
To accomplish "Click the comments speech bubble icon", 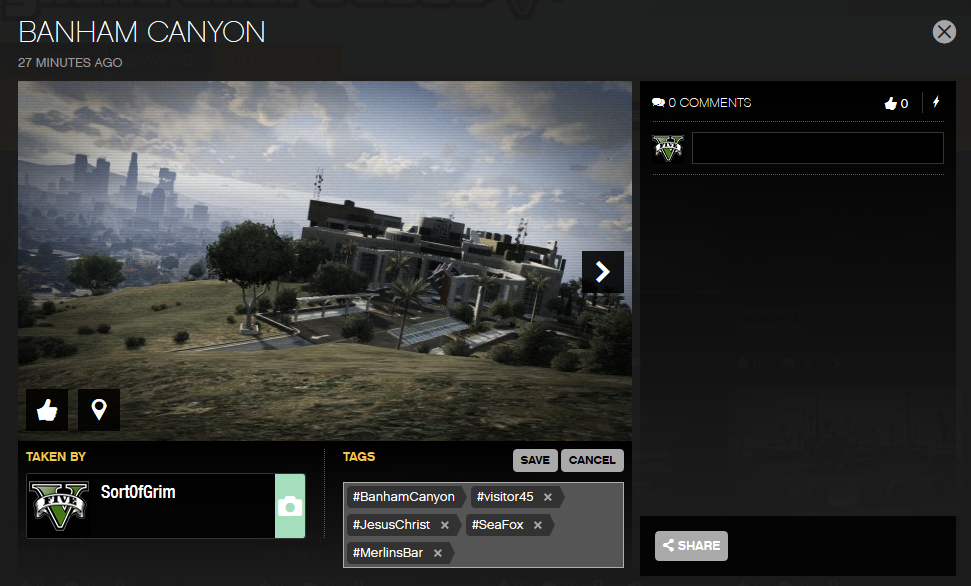I will [658, 103].
